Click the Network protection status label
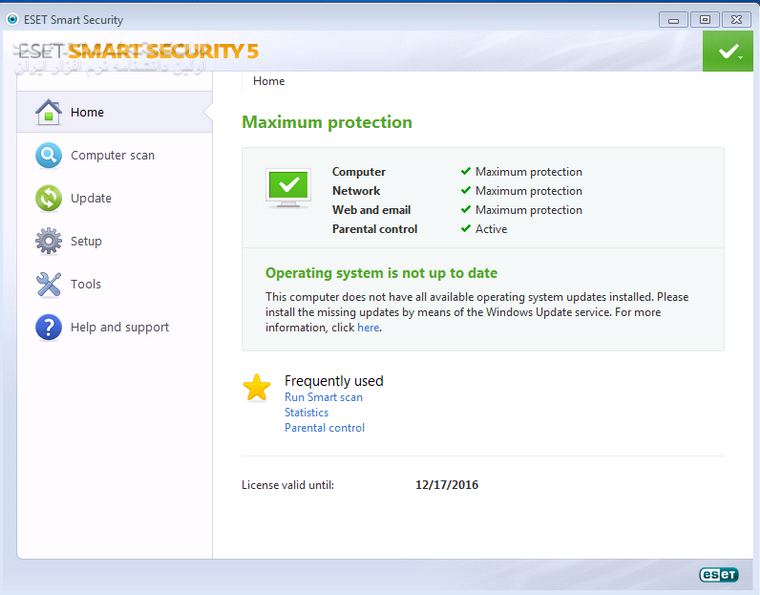This screenshot has height=595, width=760. (x=356, y=190)
